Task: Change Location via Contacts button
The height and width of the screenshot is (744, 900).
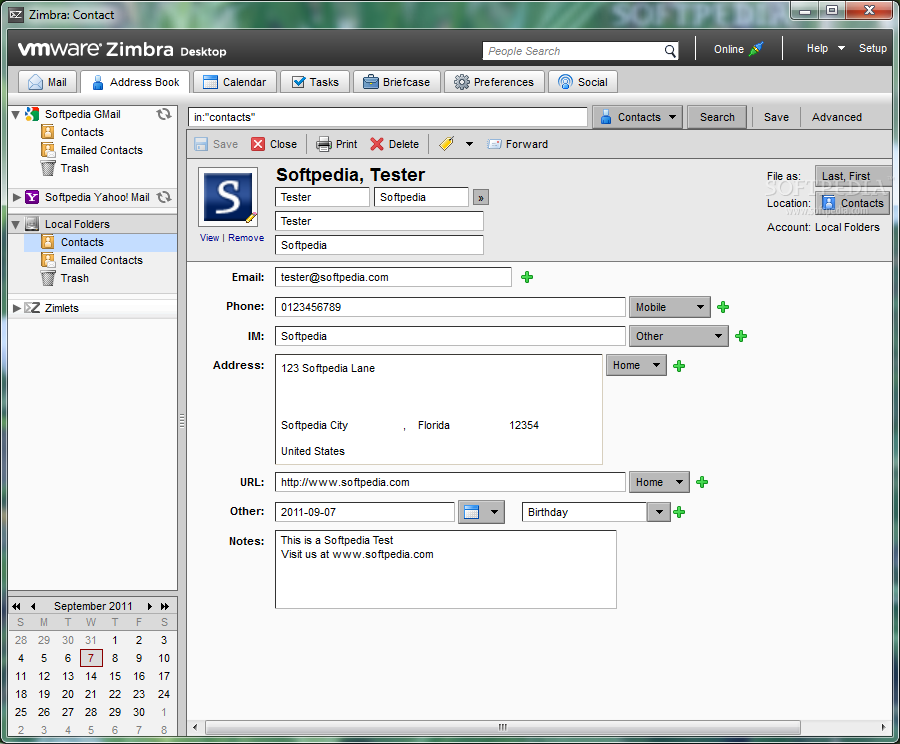Action: 852,203
